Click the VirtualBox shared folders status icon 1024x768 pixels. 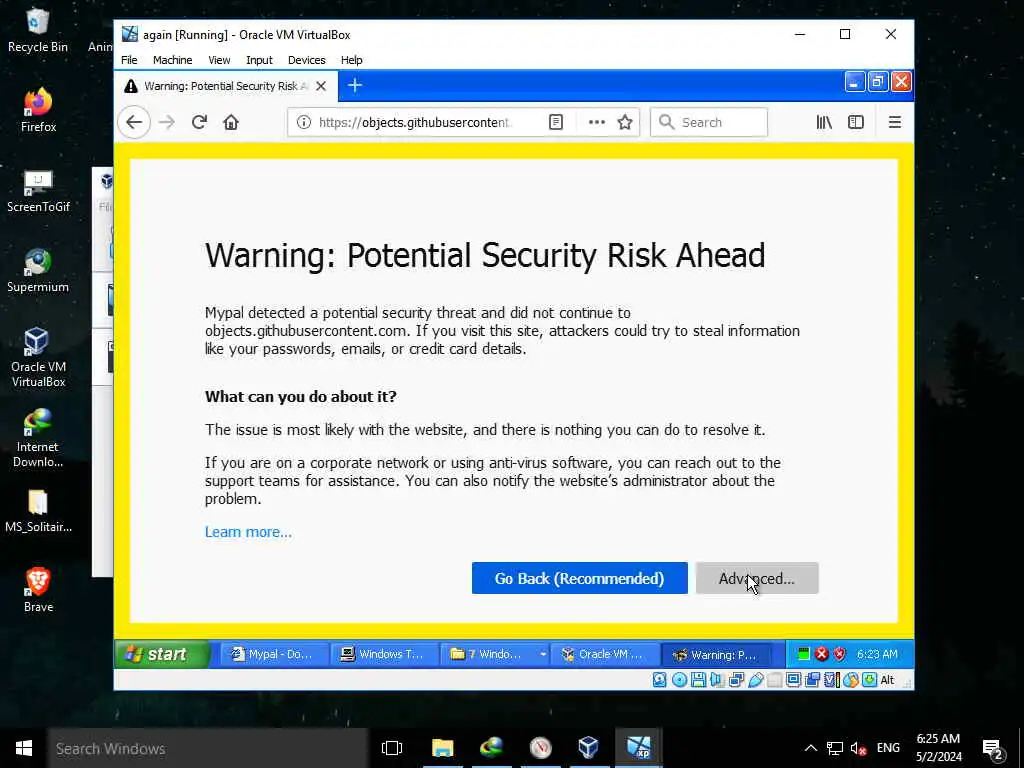(775, 680)
